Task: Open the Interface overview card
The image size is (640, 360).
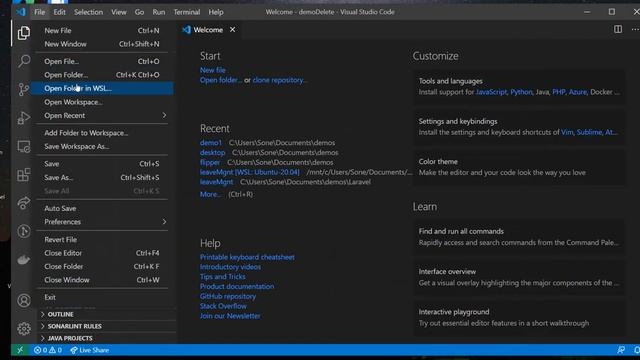Action: click(519, 277)
